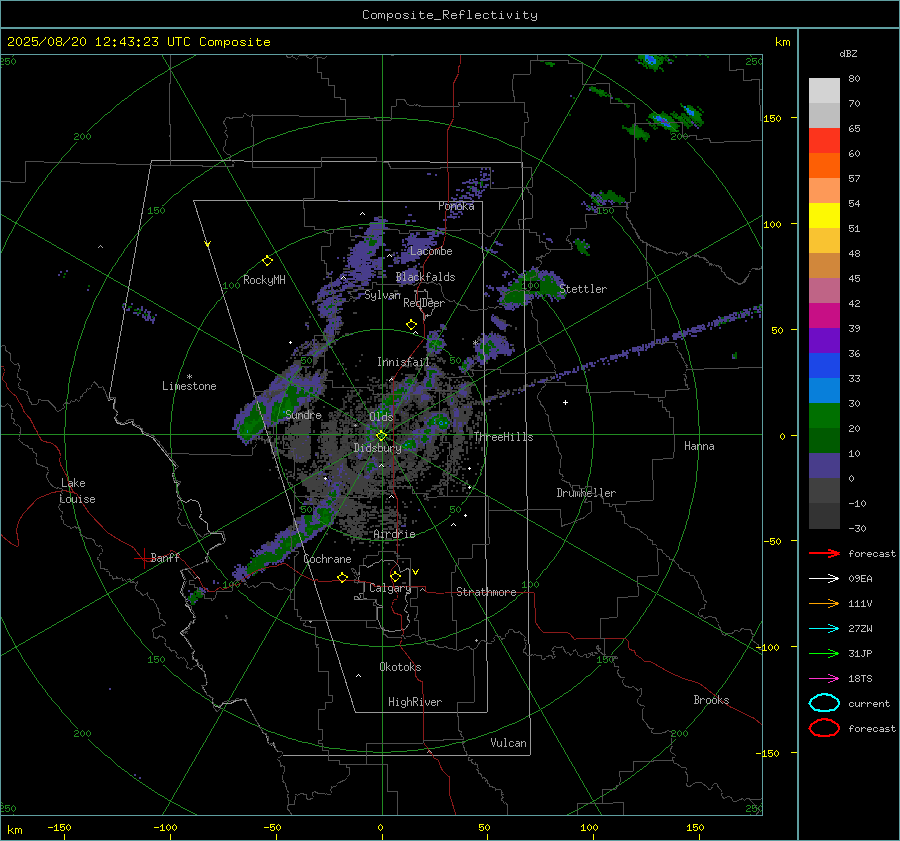Click the cyan 27ZW arrow icon
The image size is (900, 841).
point(824,629)
